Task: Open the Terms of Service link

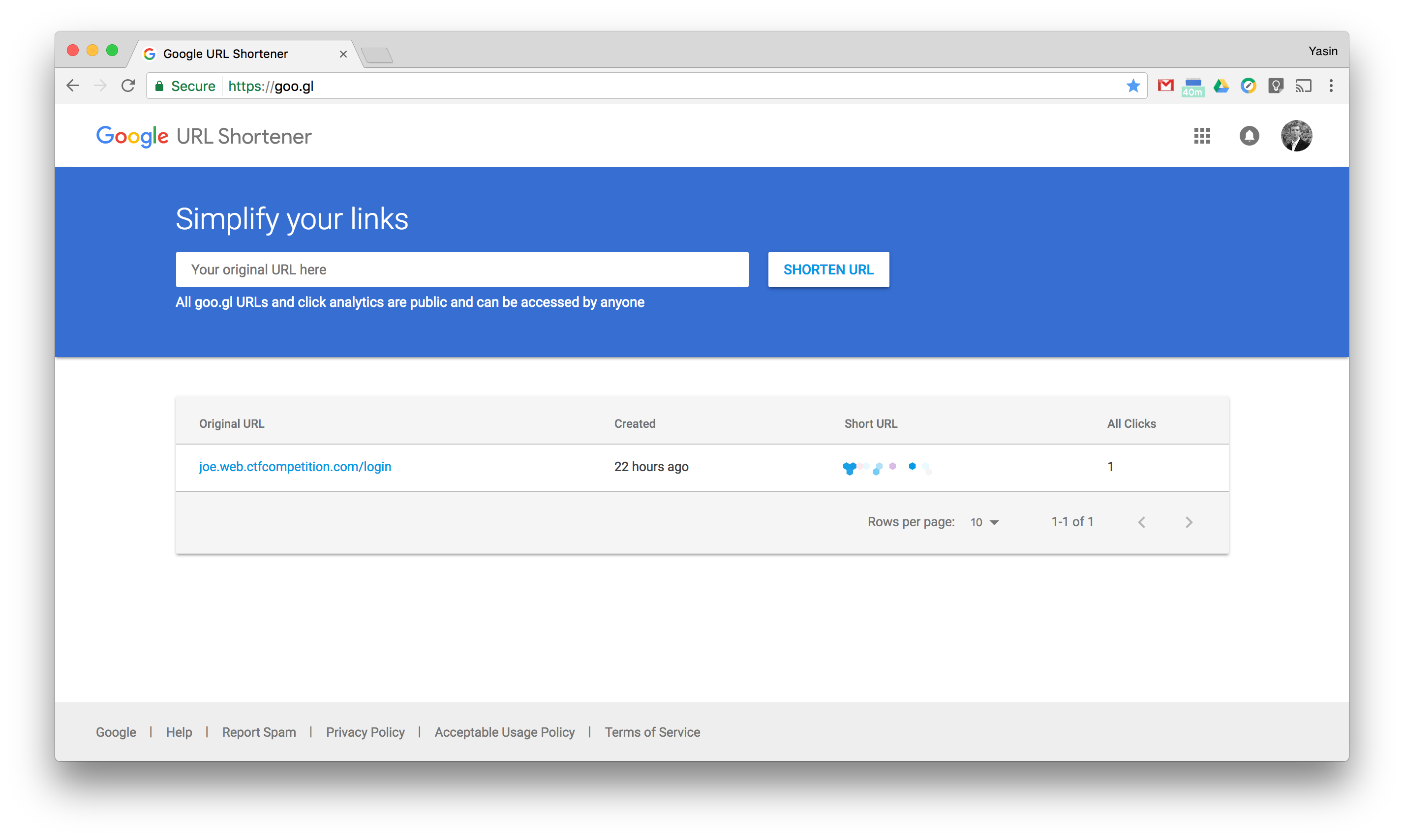Action: tap(652, 732)
